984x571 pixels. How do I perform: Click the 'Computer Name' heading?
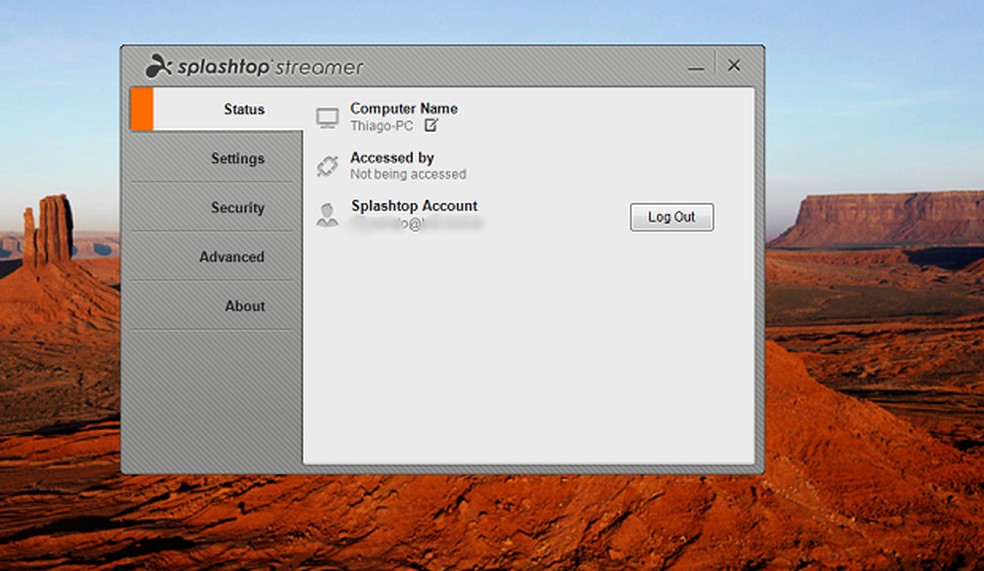[404, 109]
